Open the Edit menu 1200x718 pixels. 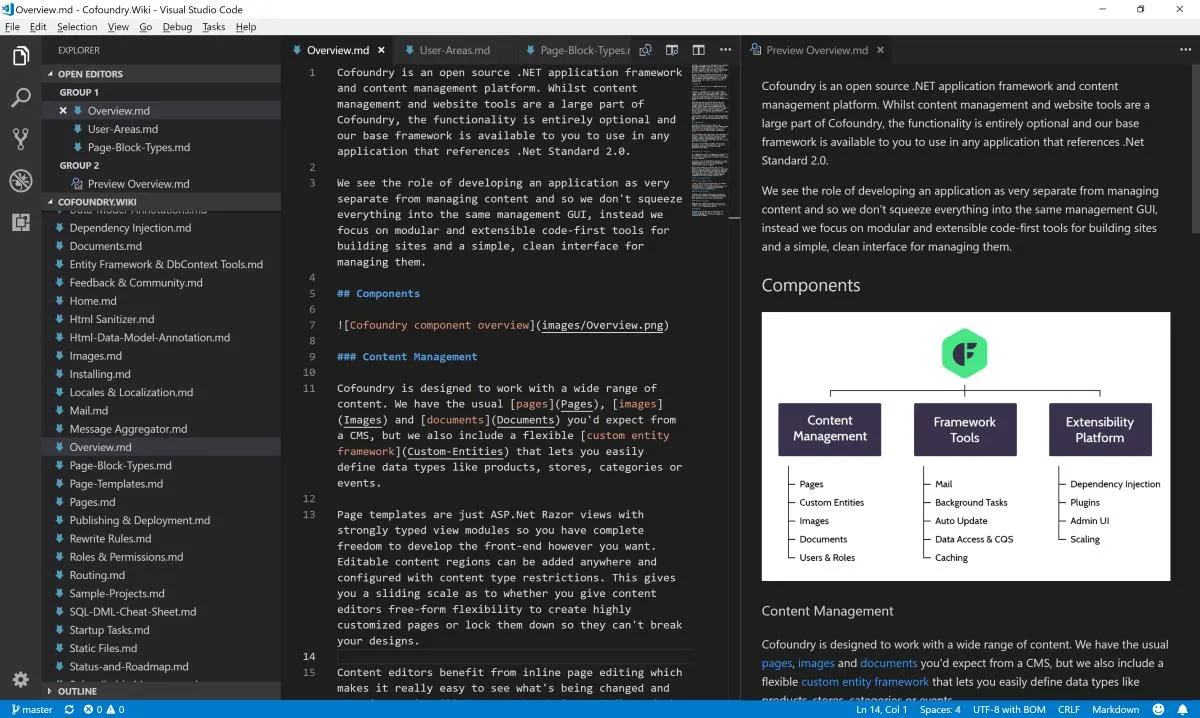coord(38,27)
